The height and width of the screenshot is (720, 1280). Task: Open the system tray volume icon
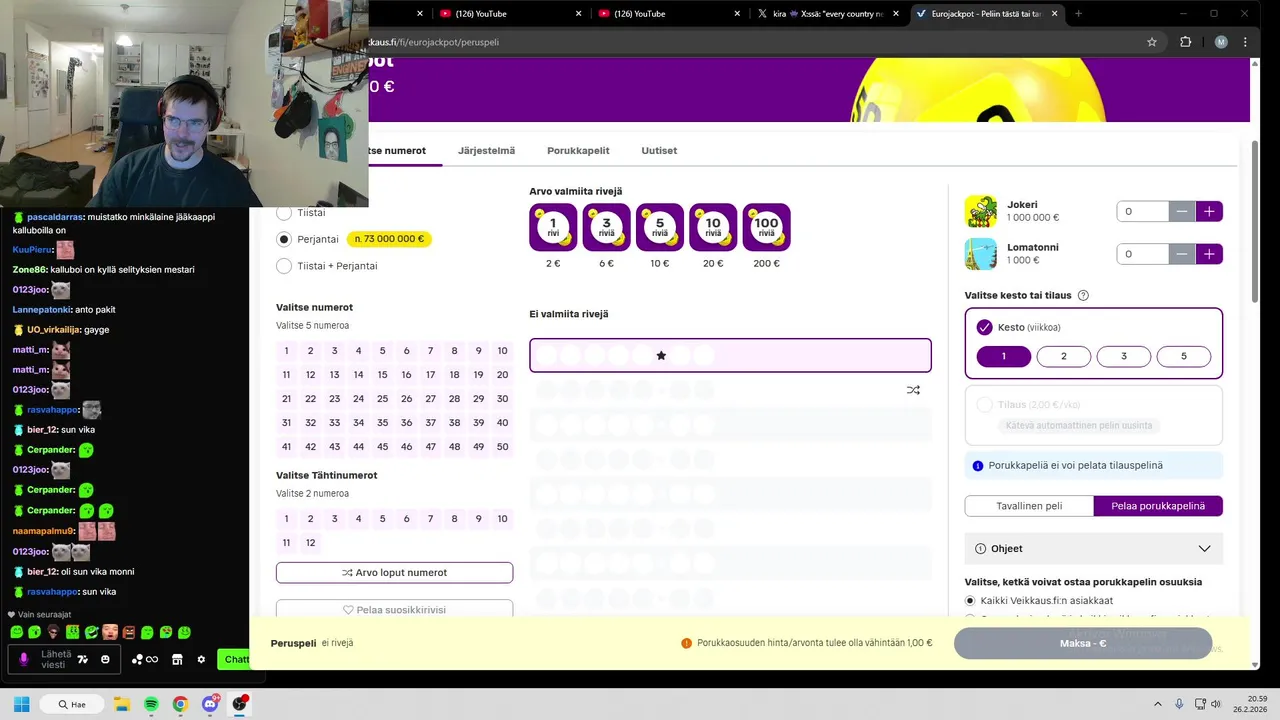(x=1216, y=704)
